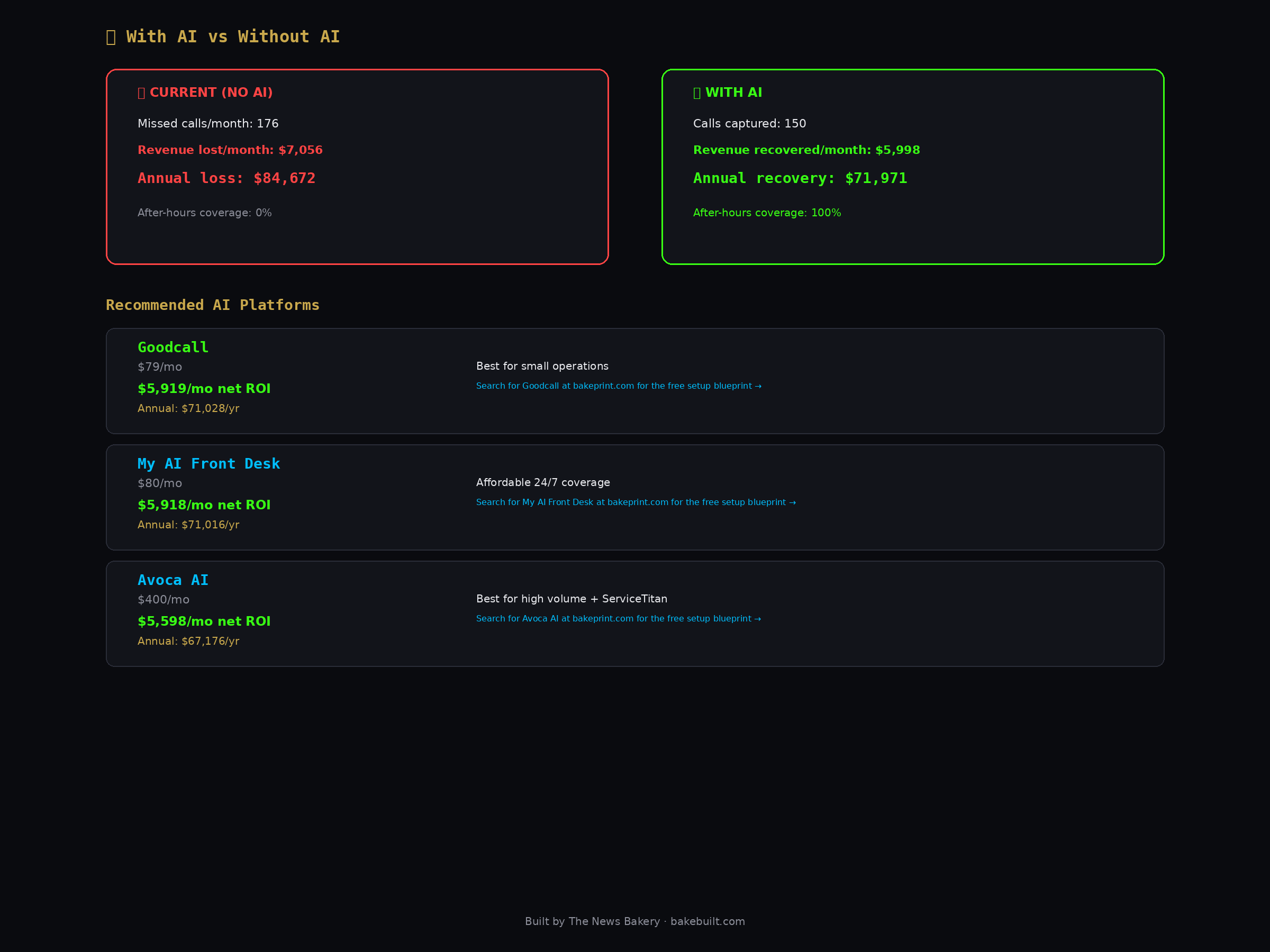Select Avoca AI's $400/mo price
The width and height of the screenshot is (1270, 952).
163,600
